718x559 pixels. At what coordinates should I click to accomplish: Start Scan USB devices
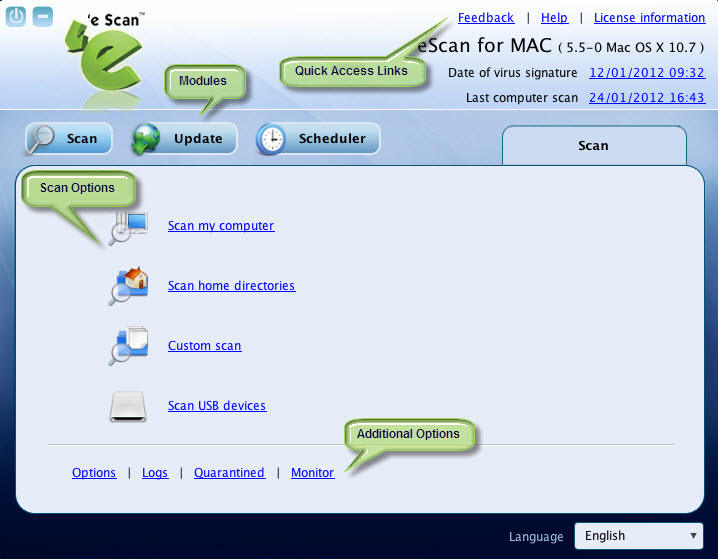click(x=217, y=406)
